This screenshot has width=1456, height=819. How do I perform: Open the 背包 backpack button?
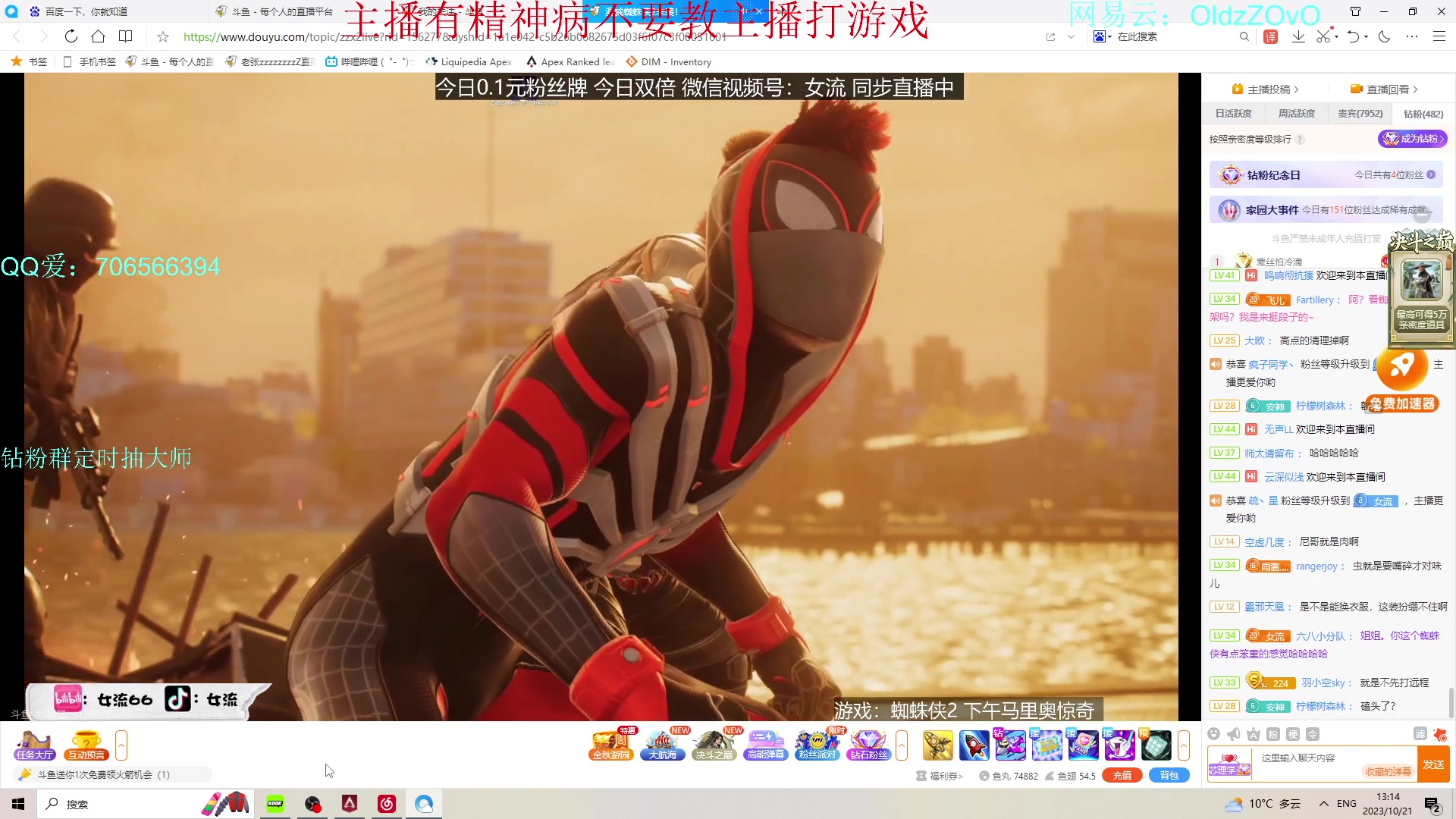tap(1169, 776)
